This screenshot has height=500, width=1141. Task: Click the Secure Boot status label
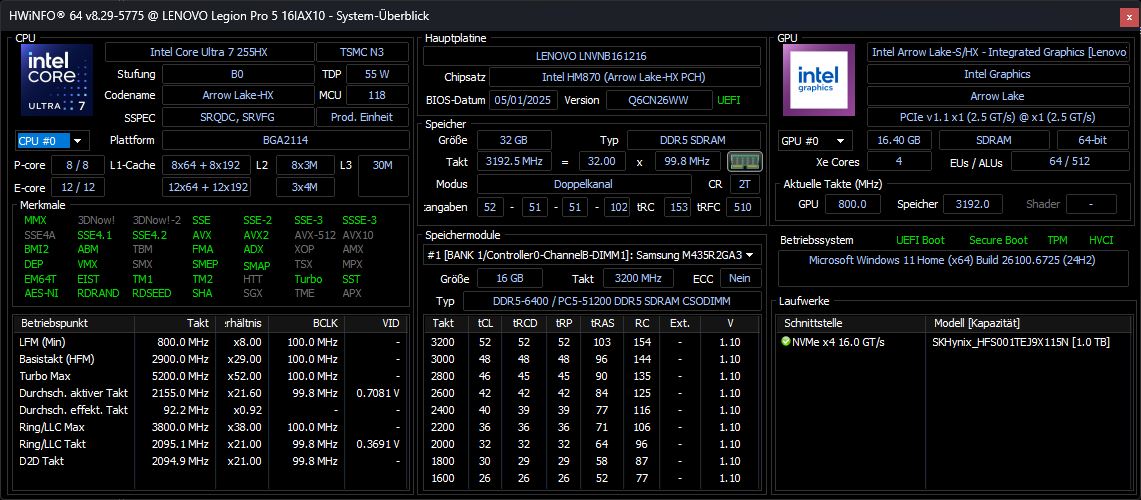click(x=998, y=240)
